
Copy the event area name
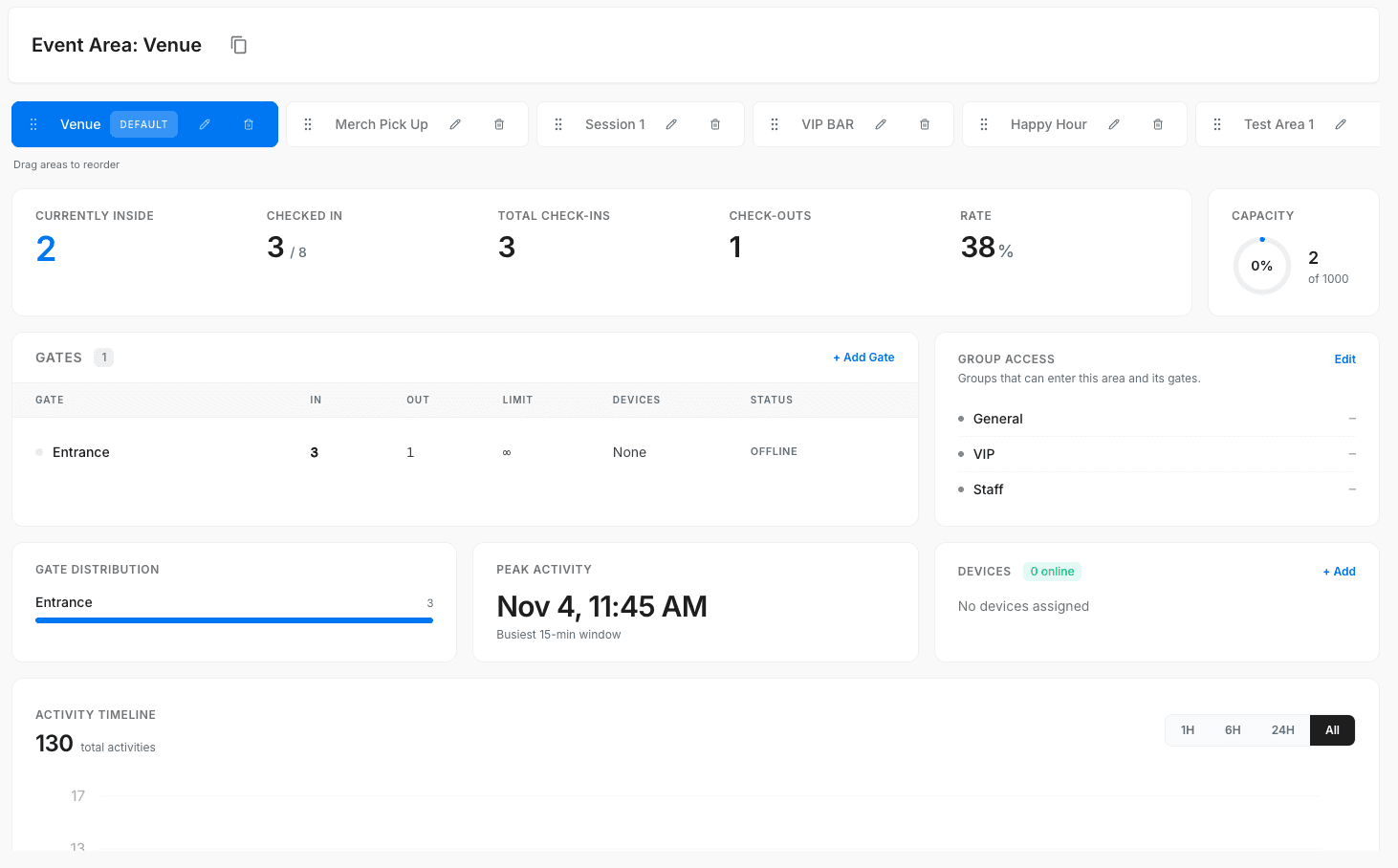point(238,44)
